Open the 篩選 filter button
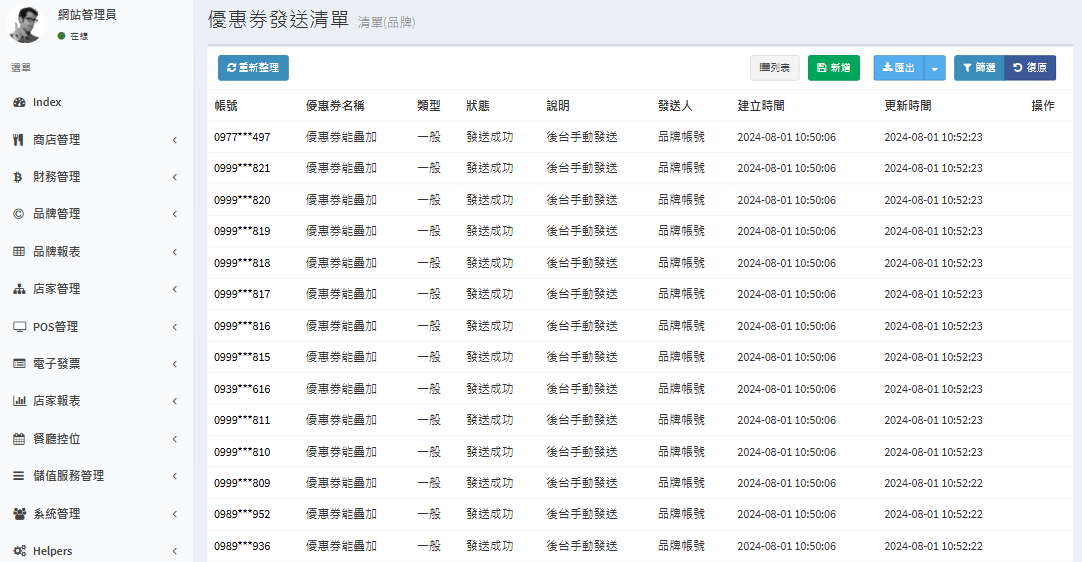Image resolution: width=1082 pixels, height=562 pixels. pyautogui.click(x=978, y=68)
